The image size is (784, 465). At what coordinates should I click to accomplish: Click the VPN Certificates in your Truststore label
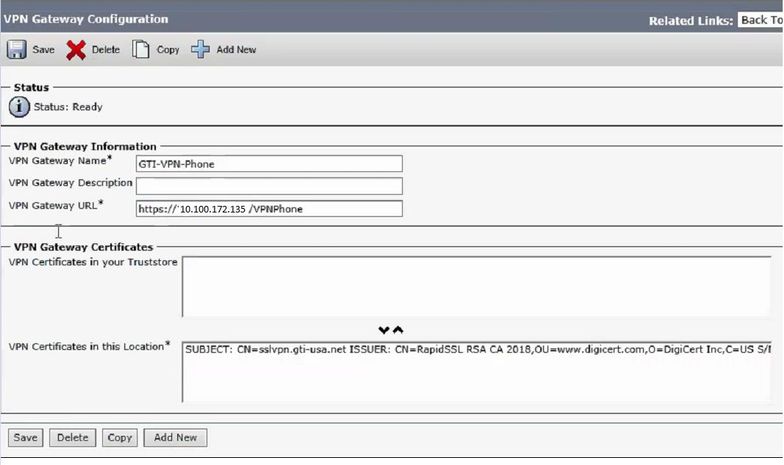tap(93, 262)
